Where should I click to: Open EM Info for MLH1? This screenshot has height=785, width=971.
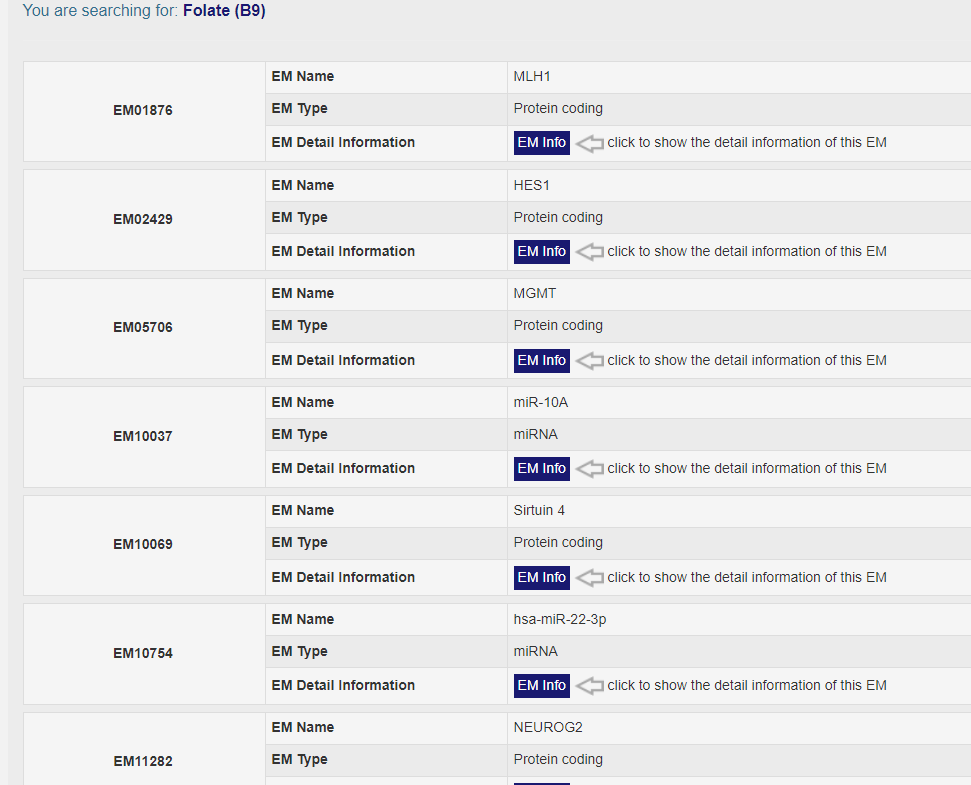click(542, 143)
